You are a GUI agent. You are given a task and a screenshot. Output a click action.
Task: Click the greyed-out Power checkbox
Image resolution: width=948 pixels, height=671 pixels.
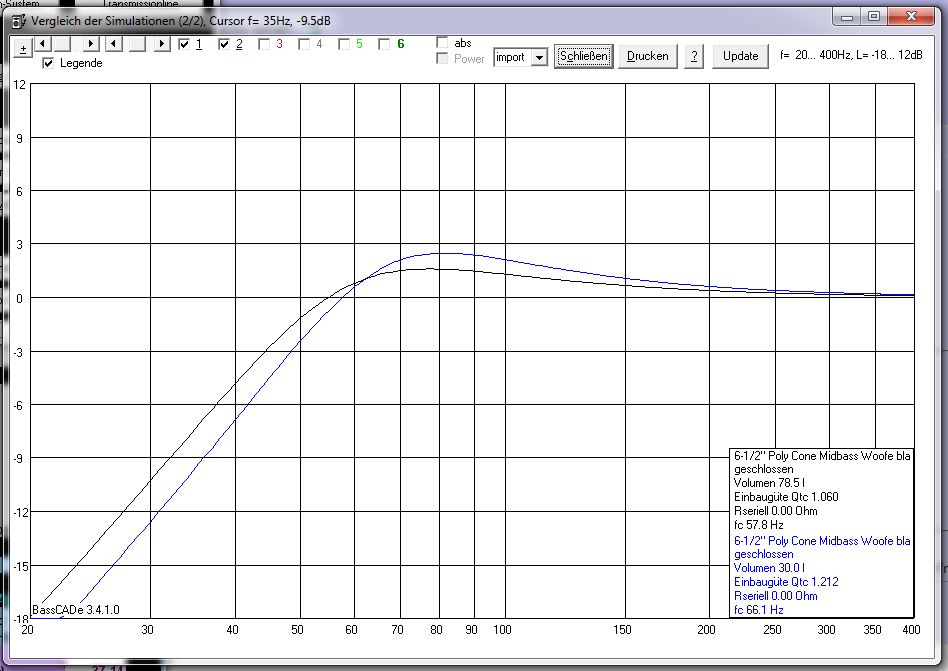click(x=443, y=58)
